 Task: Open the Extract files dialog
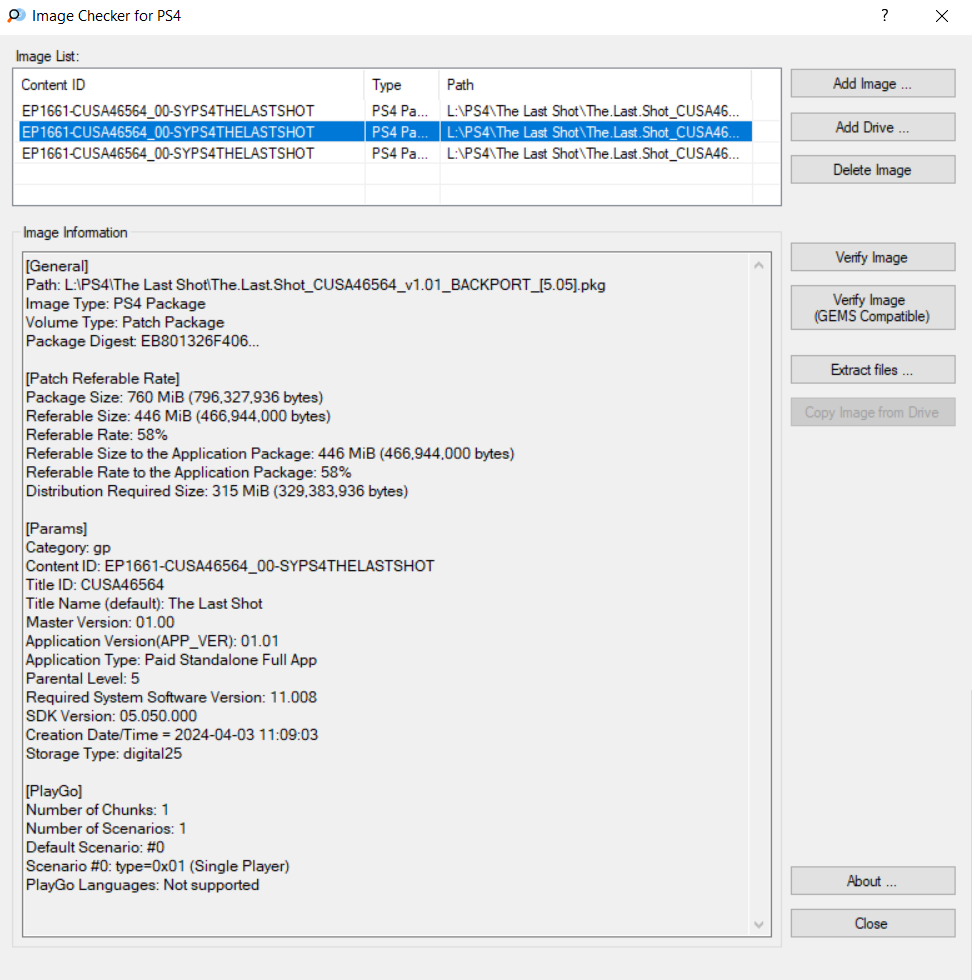[872, 370]
